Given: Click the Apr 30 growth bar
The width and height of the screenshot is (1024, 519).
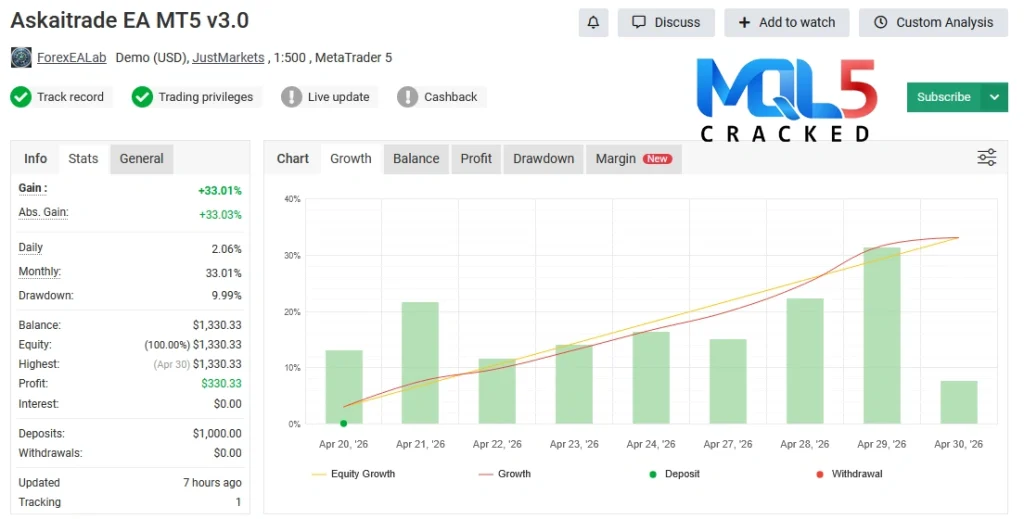Looking at the screenshot, I should (x=959, y=402).
